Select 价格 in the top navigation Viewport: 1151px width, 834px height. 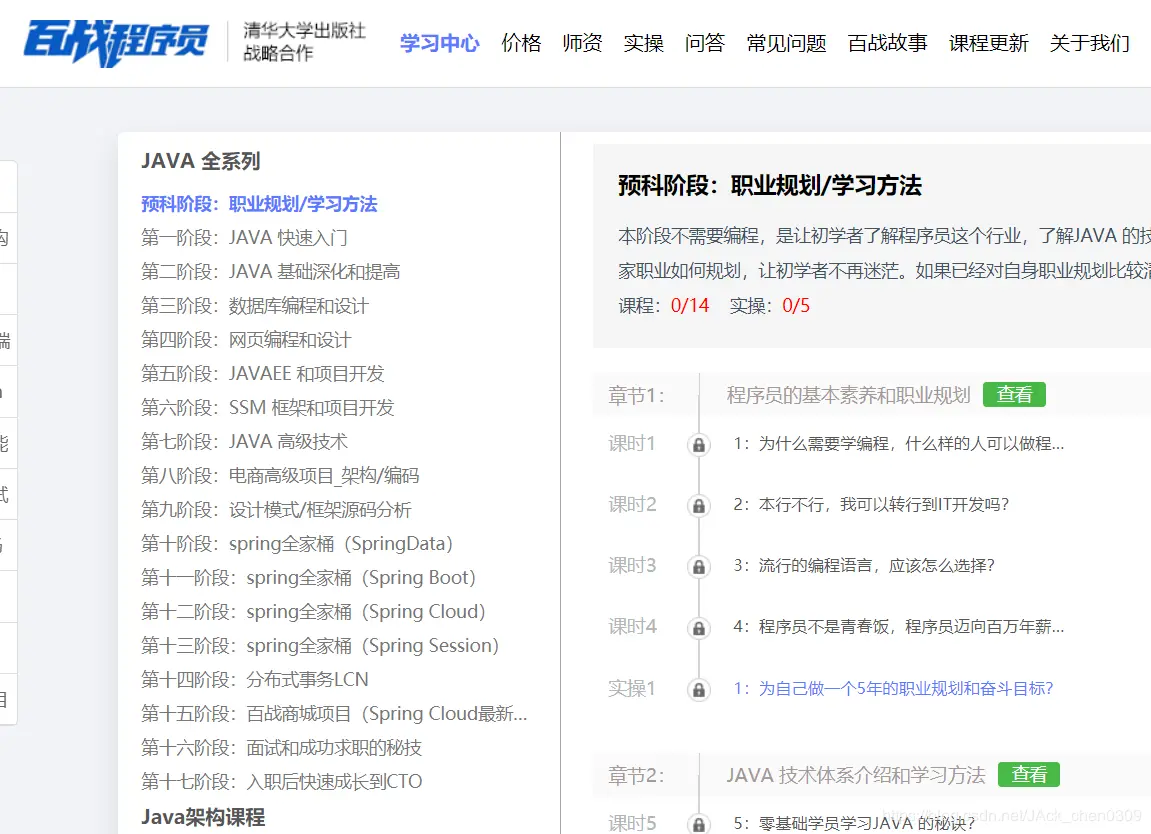(521, 43)
